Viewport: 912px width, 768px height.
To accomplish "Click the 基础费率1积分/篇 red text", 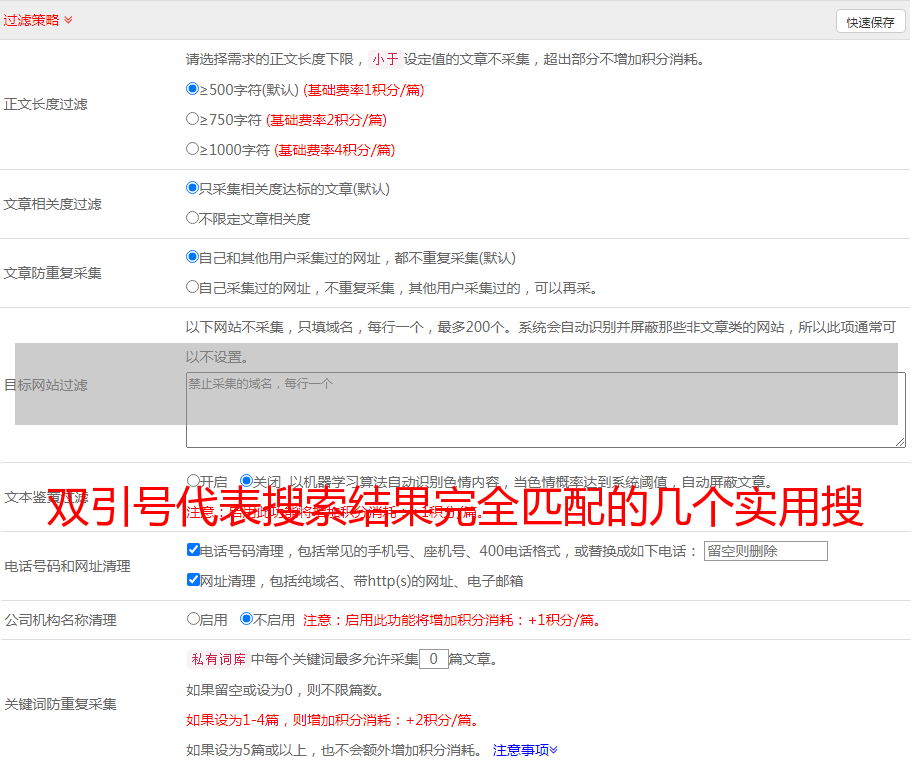I will tap(364, 90).
